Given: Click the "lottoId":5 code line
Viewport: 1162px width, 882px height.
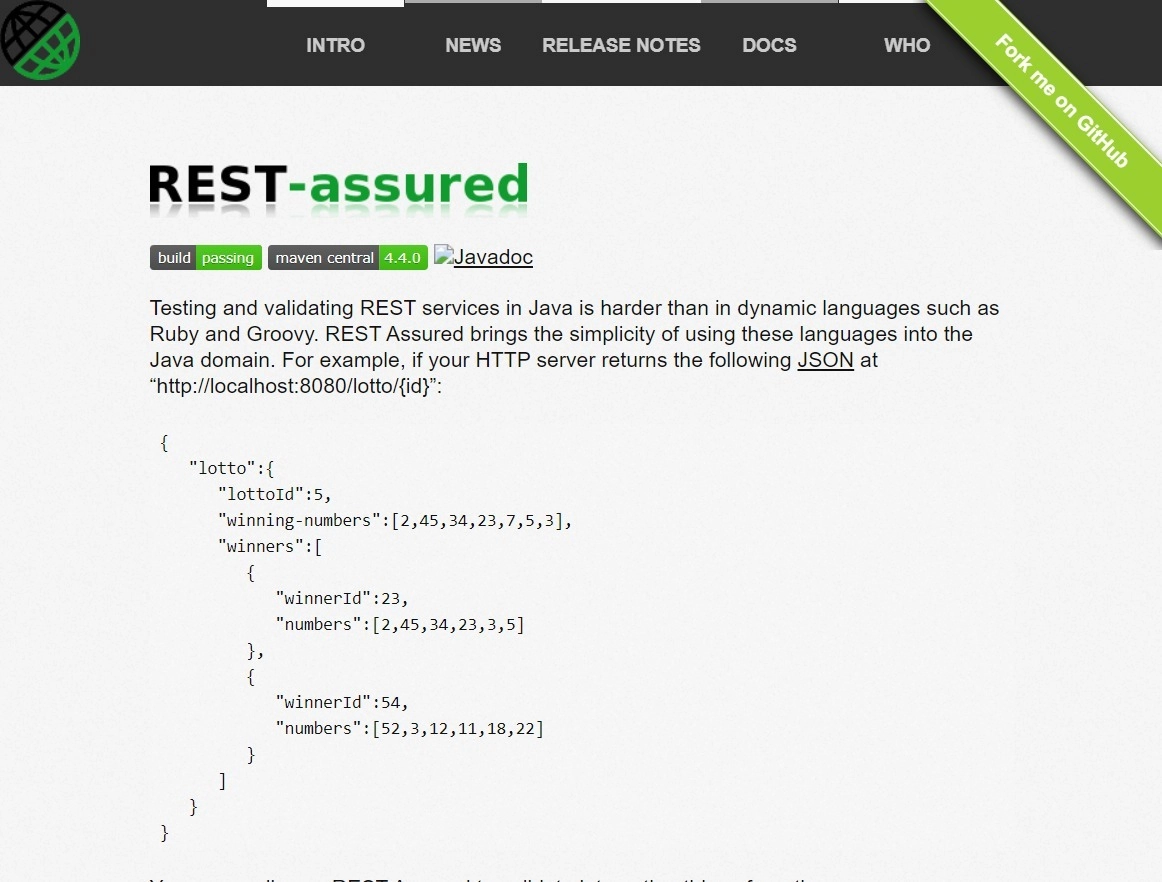Looking at the screenshot, I should pos(274,494).
